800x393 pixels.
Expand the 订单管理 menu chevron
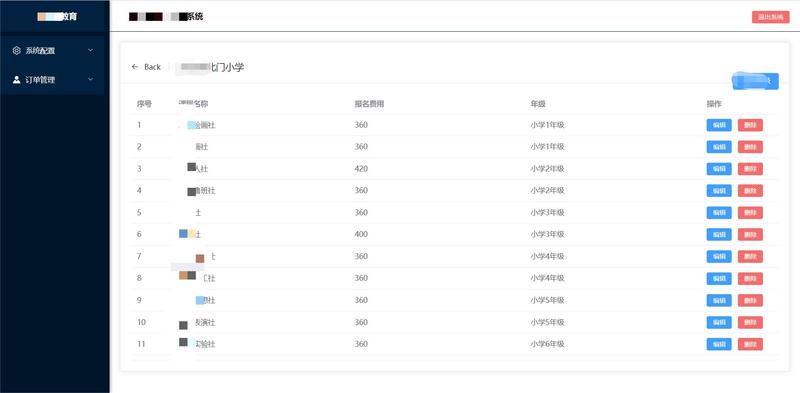click(91, 80)
